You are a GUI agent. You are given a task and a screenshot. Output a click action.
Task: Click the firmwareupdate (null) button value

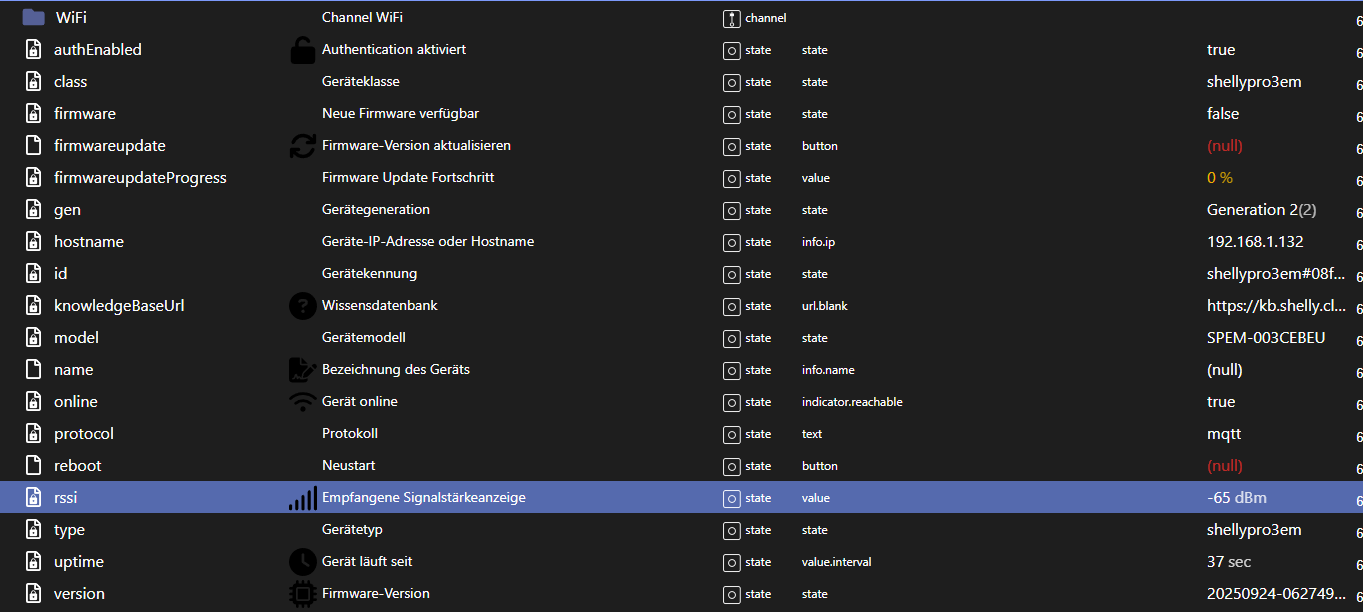(x=1225, y=146)
